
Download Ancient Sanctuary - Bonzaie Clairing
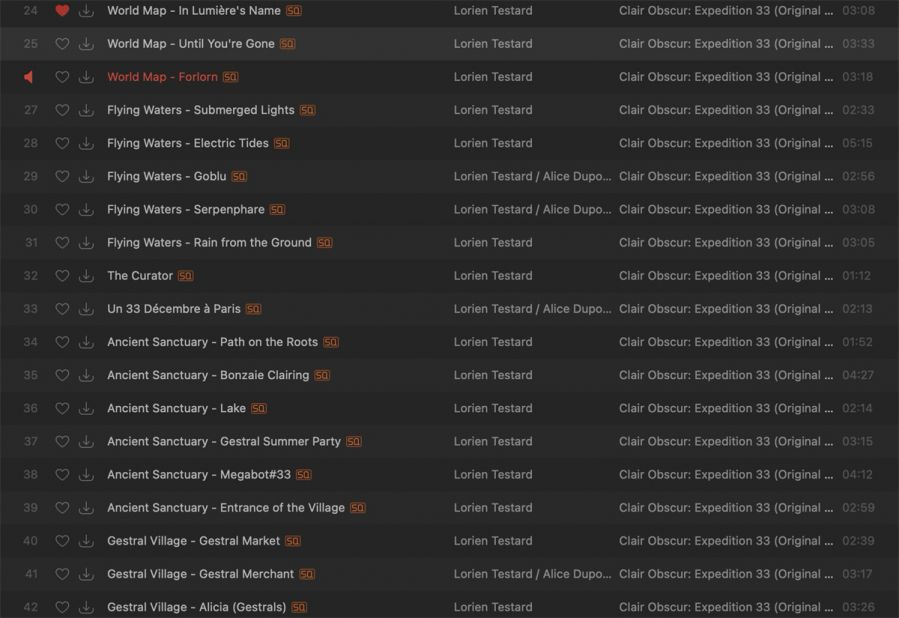click(86, 376)
